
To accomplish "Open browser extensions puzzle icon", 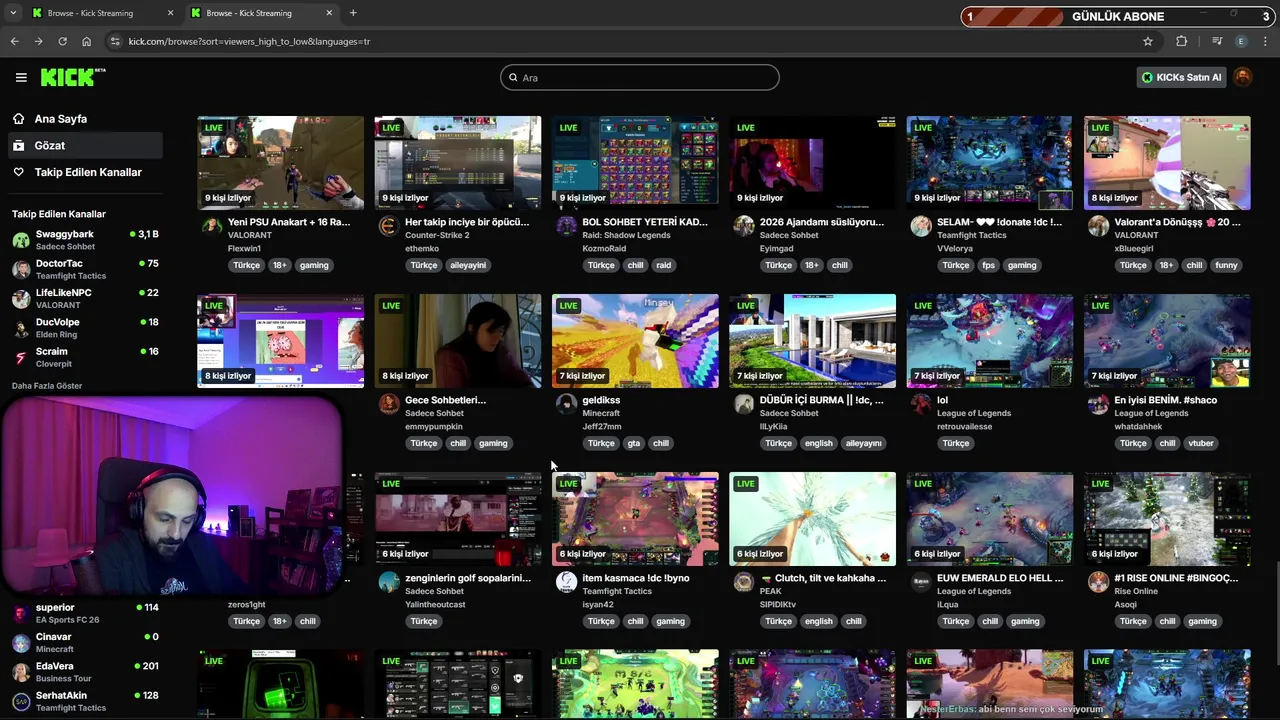I will tap(1182, 41).
